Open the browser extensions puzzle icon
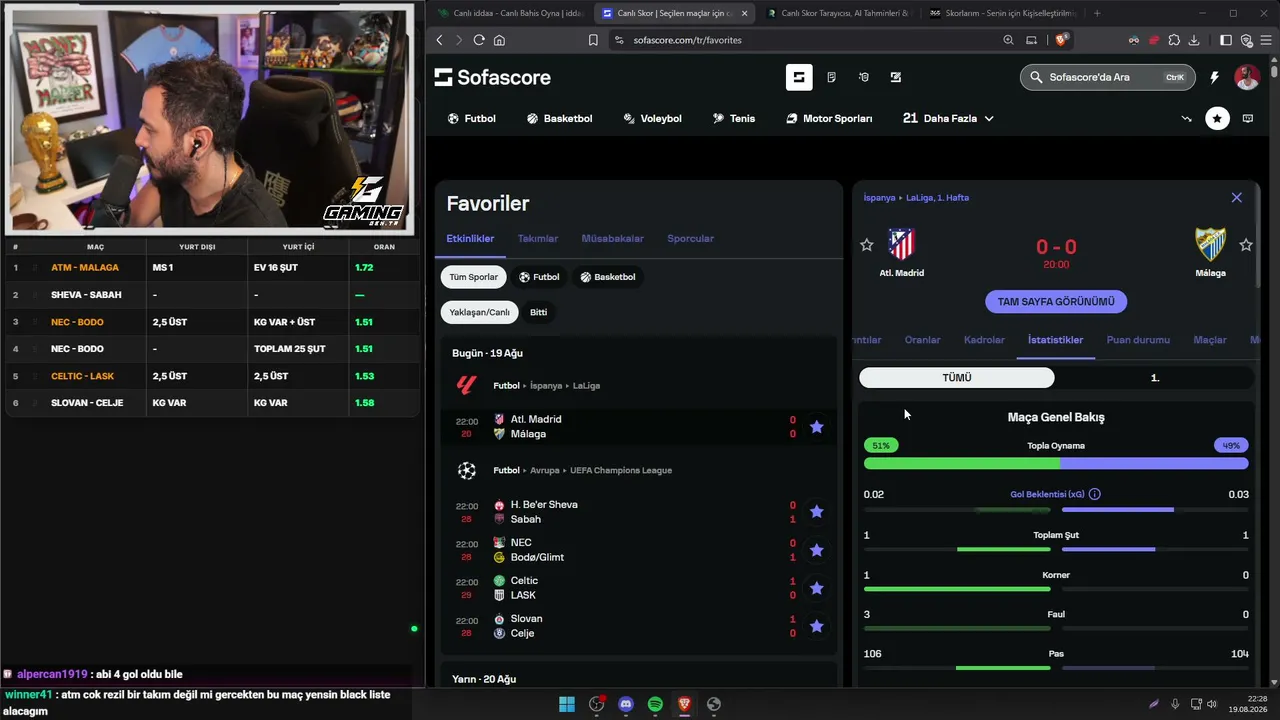 tap(1174, 40)
